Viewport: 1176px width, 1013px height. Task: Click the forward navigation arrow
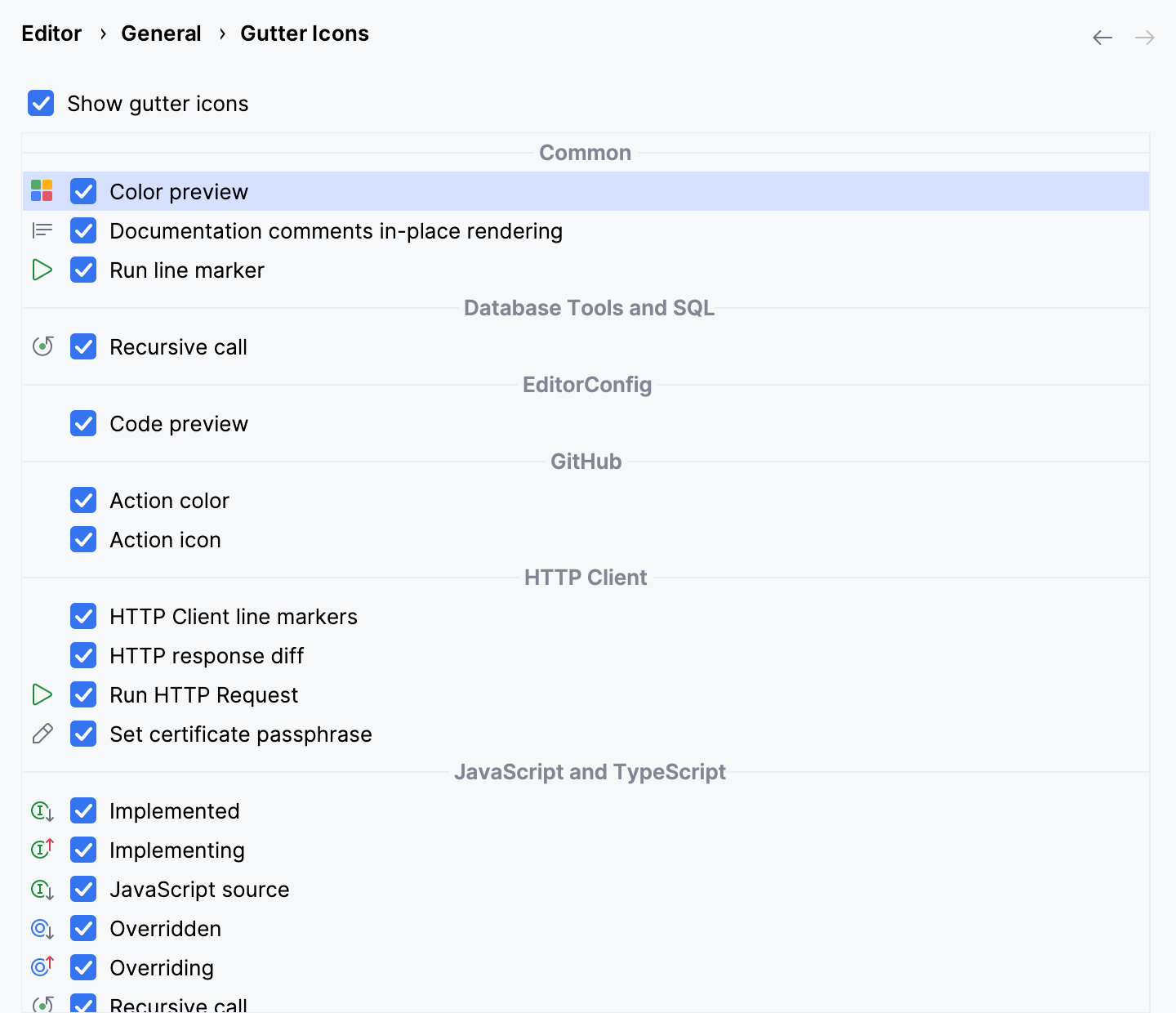(1144, 37)
